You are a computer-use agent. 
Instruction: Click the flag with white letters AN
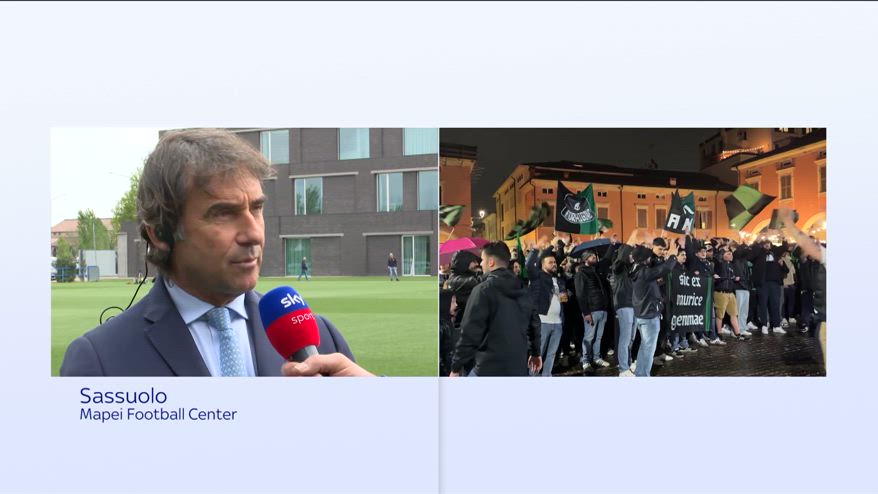[x=680, y=213]
